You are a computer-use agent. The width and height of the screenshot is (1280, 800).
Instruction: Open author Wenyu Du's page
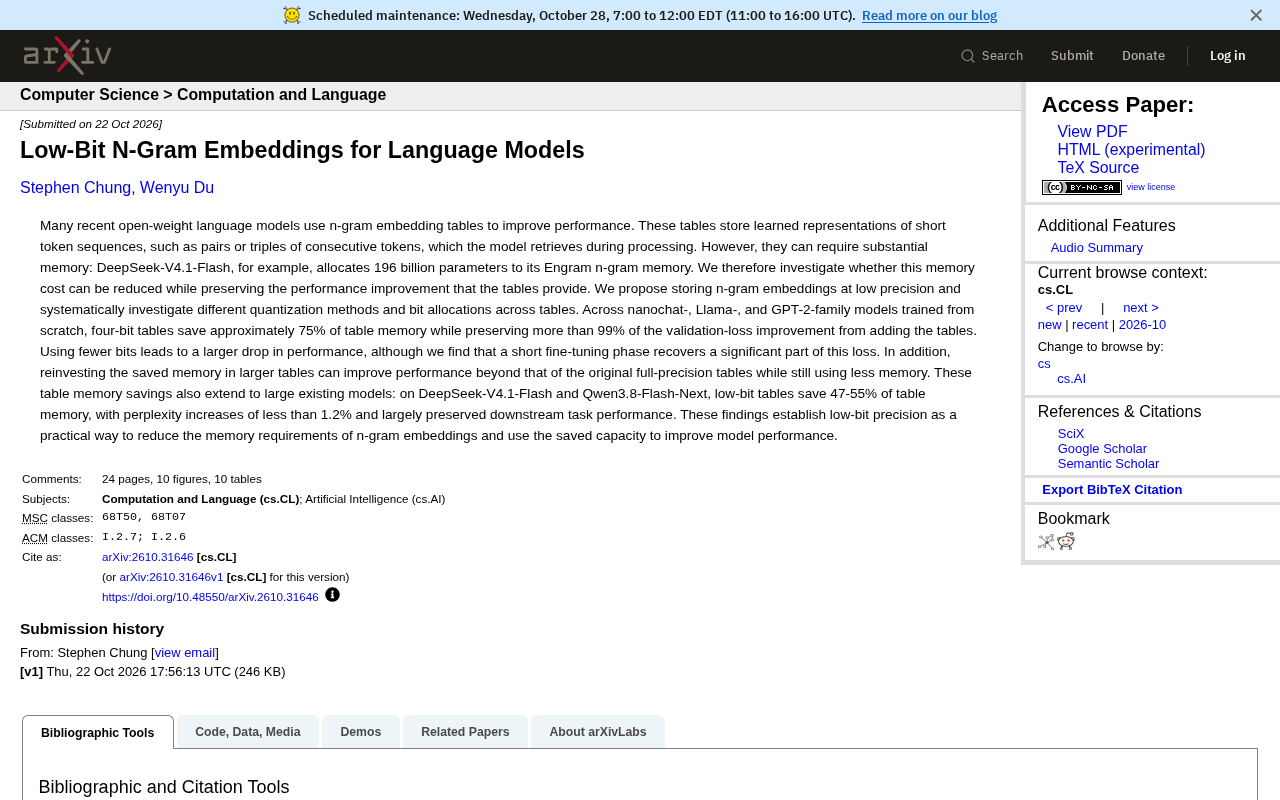(177, 188)
